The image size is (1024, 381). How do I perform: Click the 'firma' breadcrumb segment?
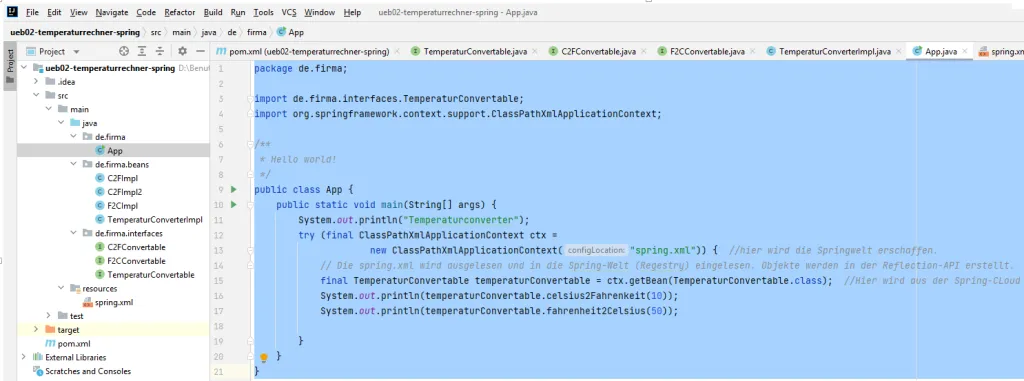tap(257, 31)
